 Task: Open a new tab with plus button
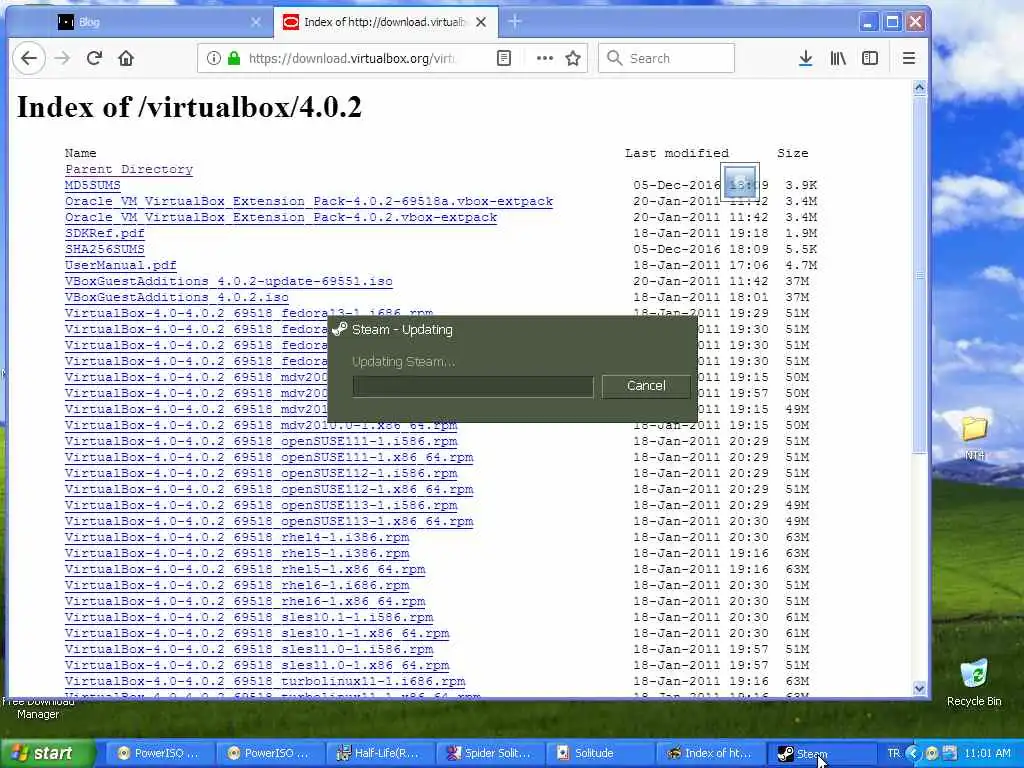515,22
